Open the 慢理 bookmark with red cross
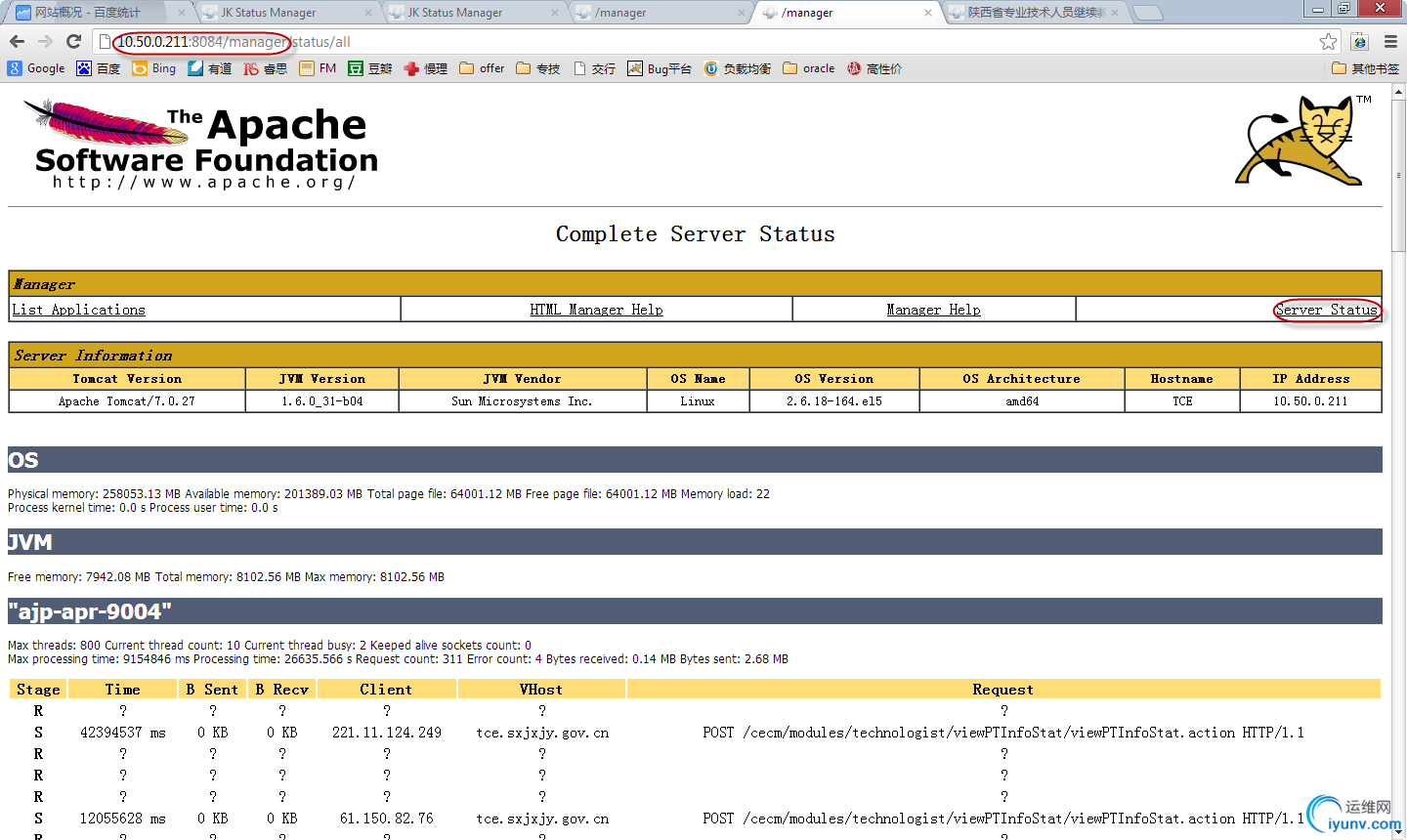Viewport: 1407px width, 840px height. click(x=426, y=68)
